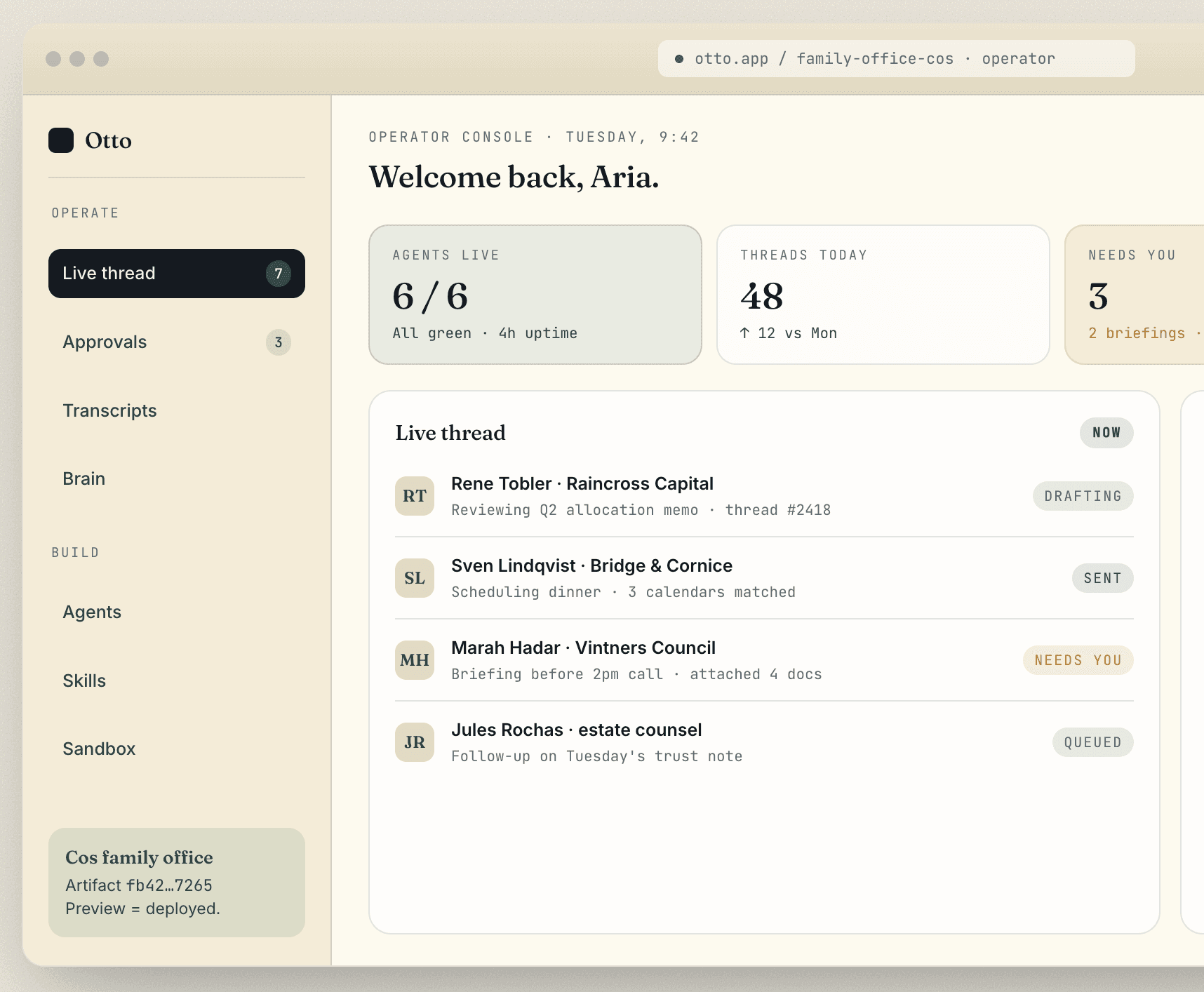This screenshot has width=1204, height=992.
Task: Open the Needs You 3 card
Action: (x=1135, y=295)
